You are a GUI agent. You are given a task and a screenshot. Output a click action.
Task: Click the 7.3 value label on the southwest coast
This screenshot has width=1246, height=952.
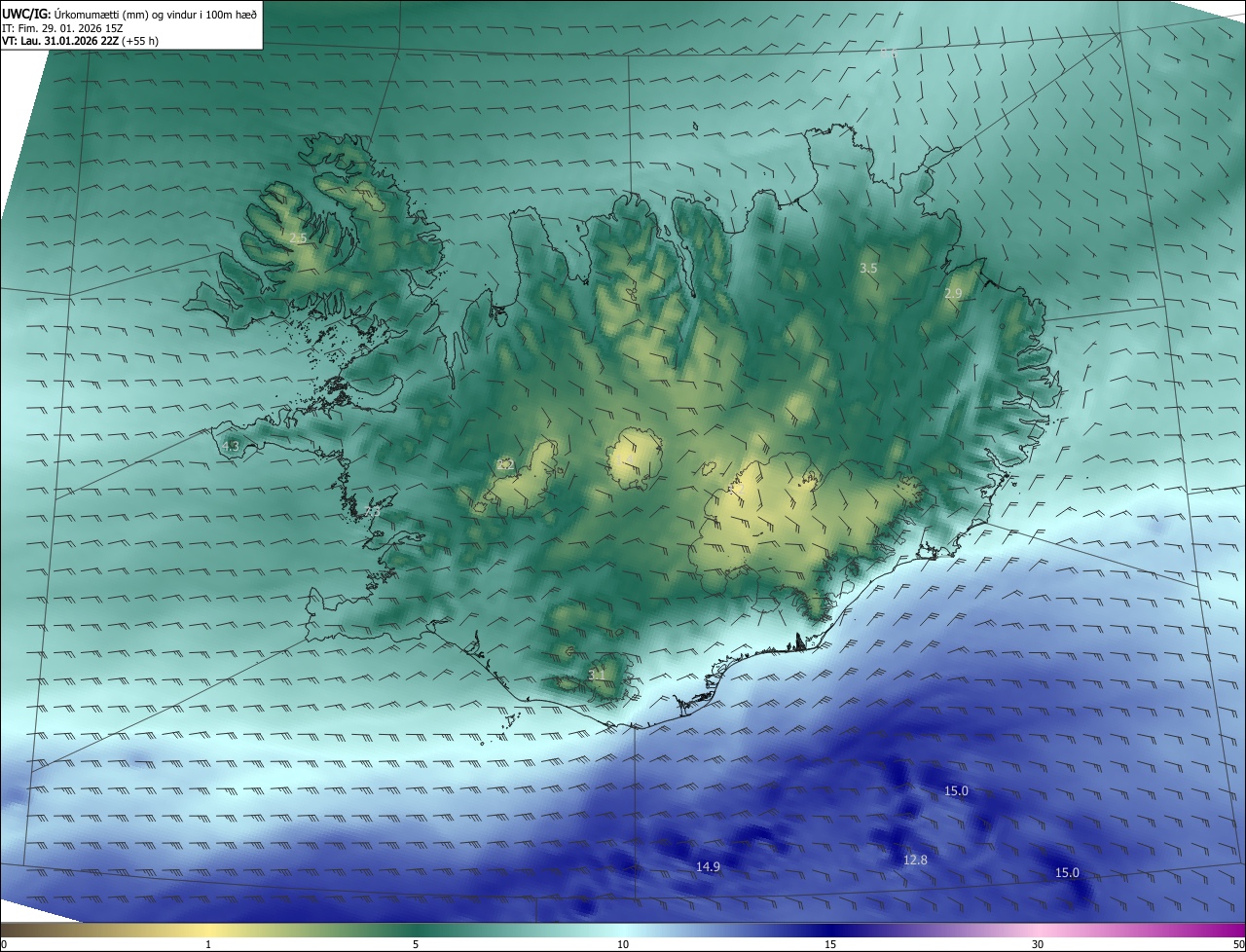373,511
